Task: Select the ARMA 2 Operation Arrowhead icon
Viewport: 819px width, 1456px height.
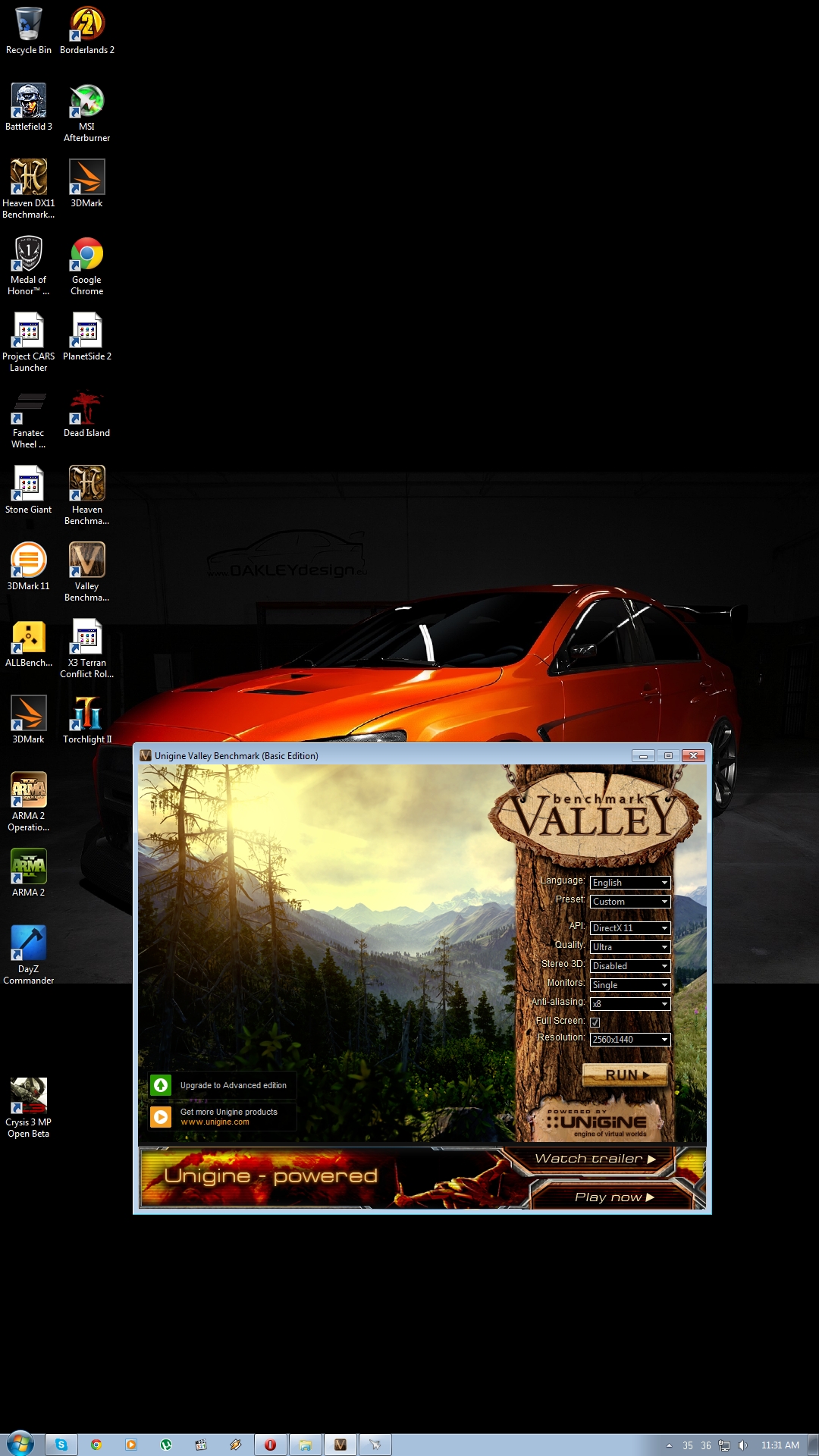Action: click(29, 802)
